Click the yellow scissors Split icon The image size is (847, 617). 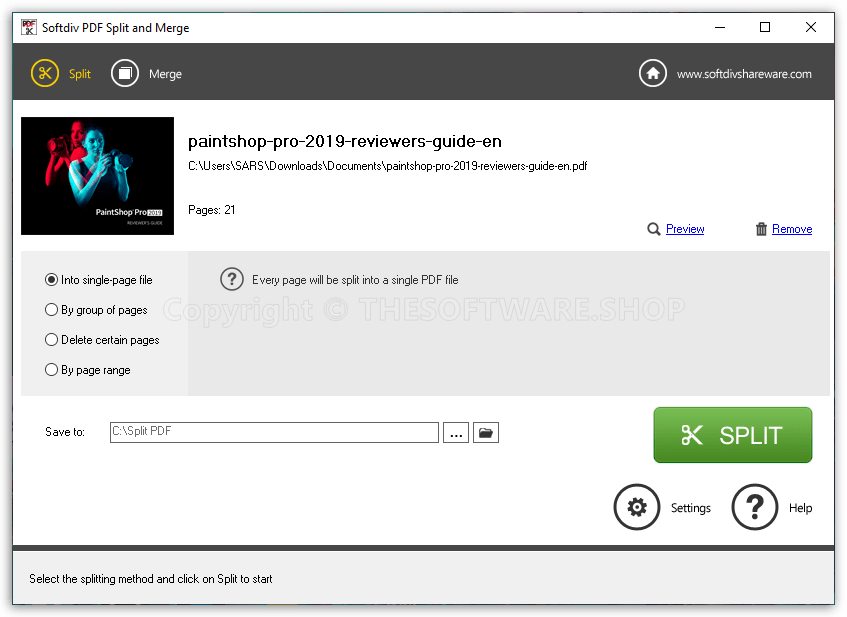click(45, 73)
